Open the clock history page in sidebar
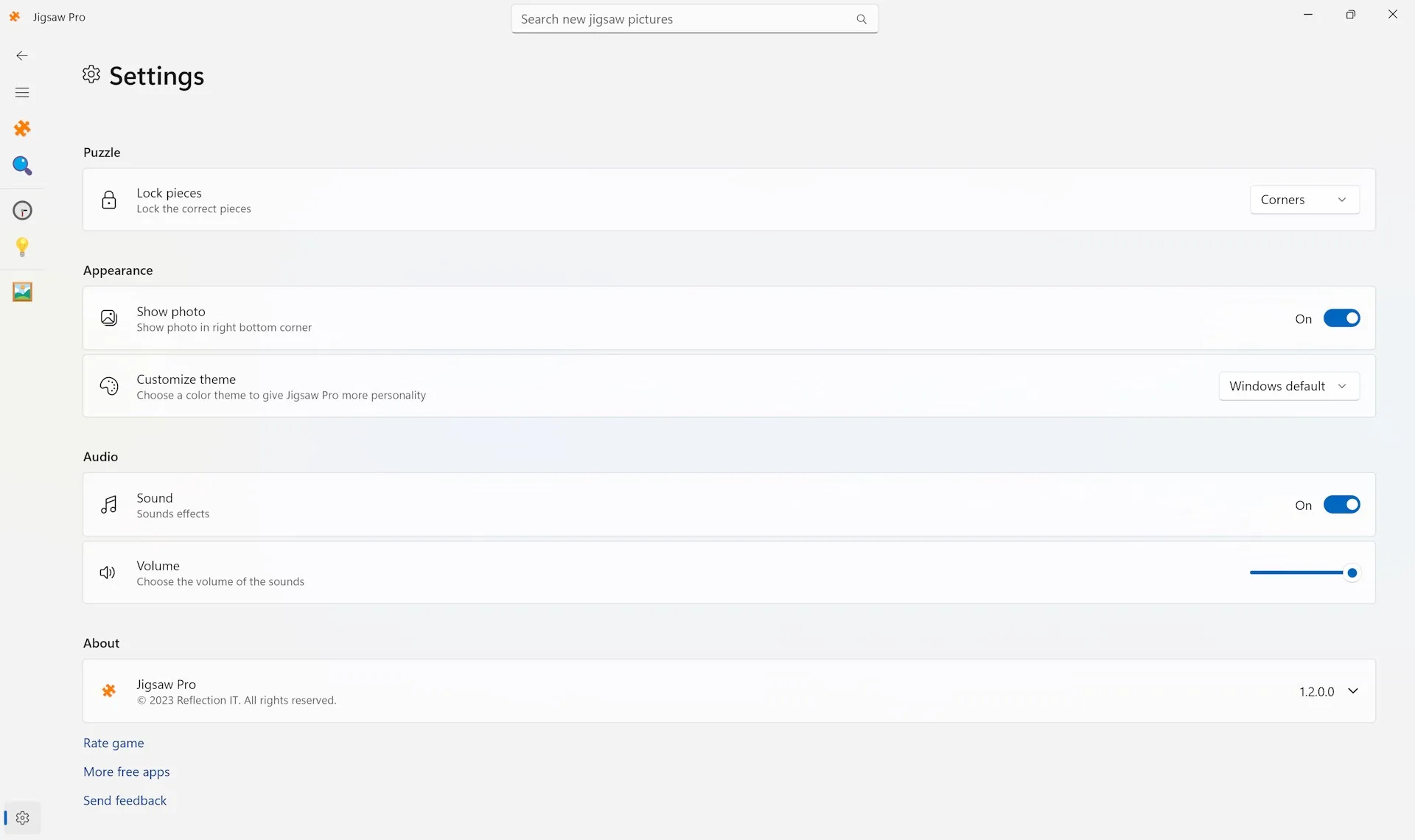Viewport: 1415px width, 840px height. point(22,211)
